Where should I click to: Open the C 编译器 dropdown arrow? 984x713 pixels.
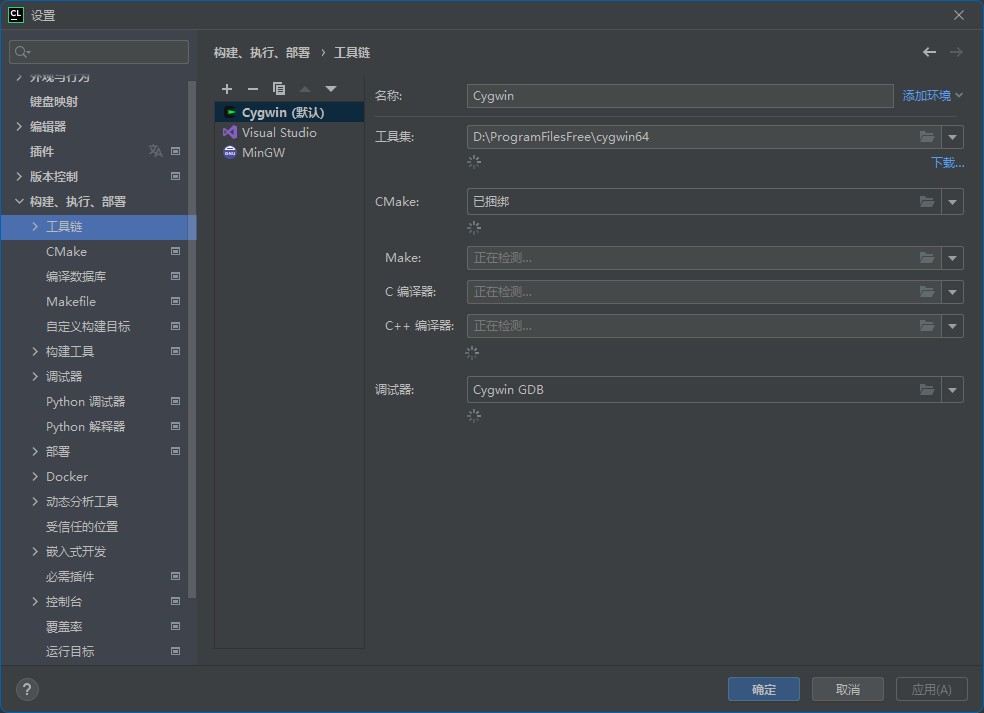pyautogui.click(x=953, y=292)
